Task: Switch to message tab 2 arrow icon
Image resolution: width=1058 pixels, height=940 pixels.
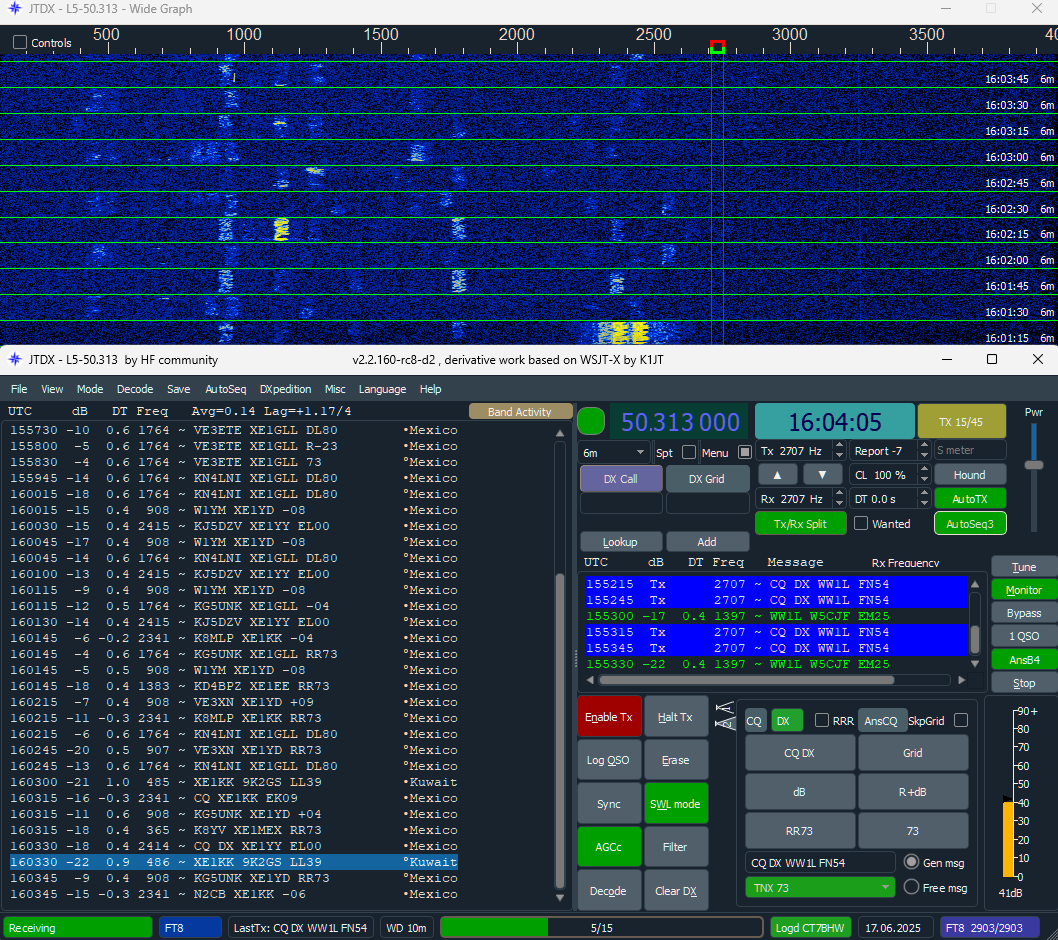Action: (x=725, y=723)
